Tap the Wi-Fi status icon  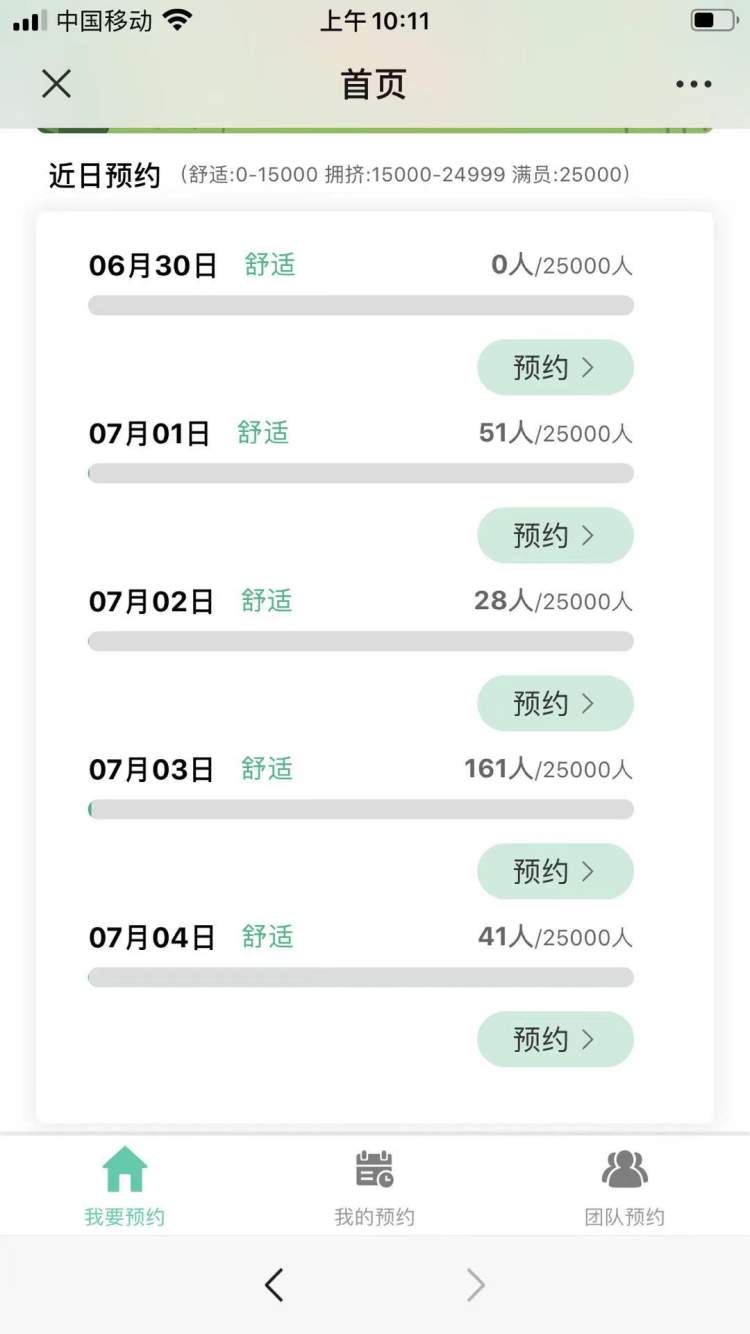[x=177, y=20]
